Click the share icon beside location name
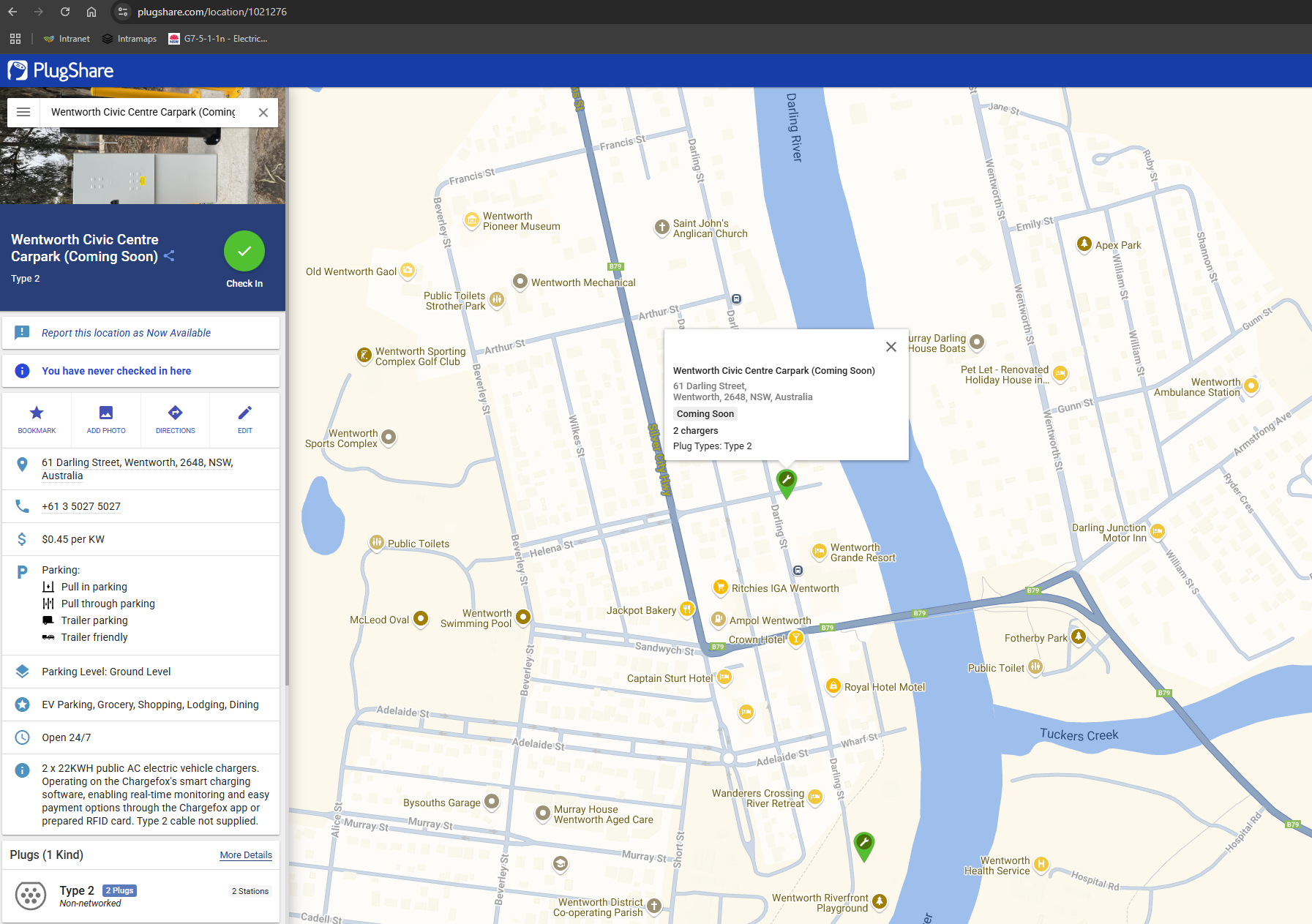 coord(169,256)
